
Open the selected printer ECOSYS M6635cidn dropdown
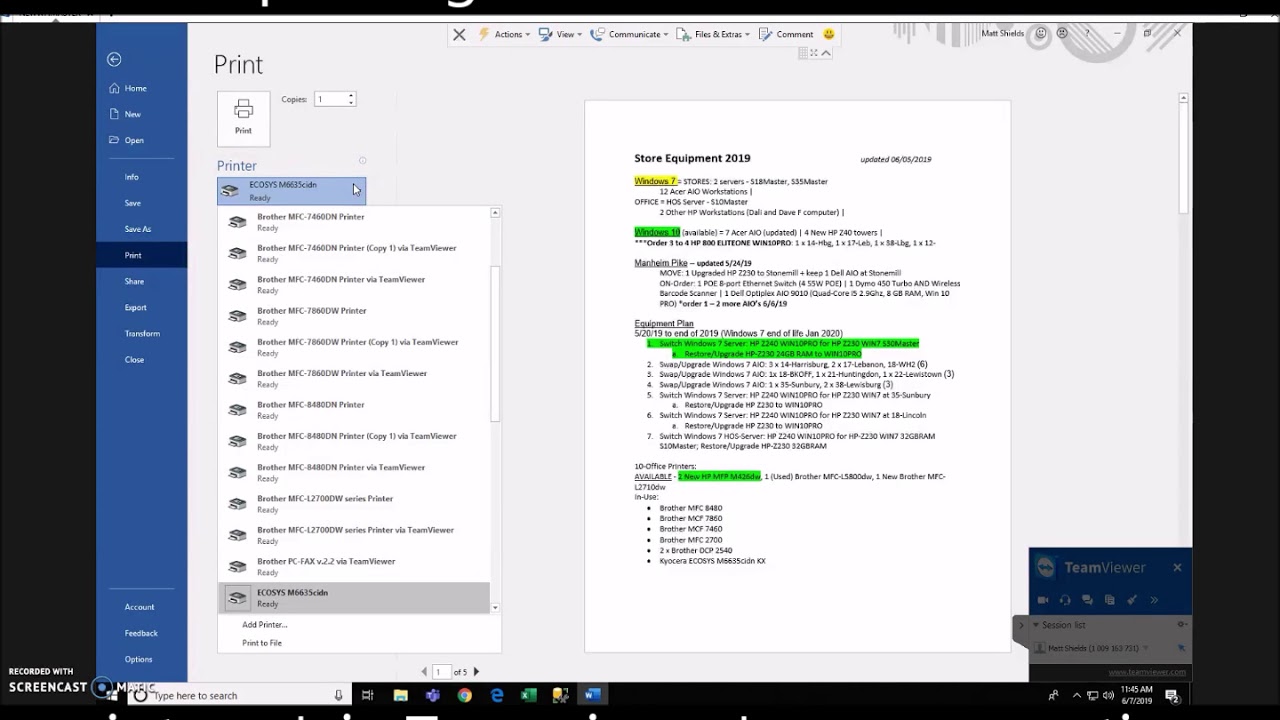[291, 190]
